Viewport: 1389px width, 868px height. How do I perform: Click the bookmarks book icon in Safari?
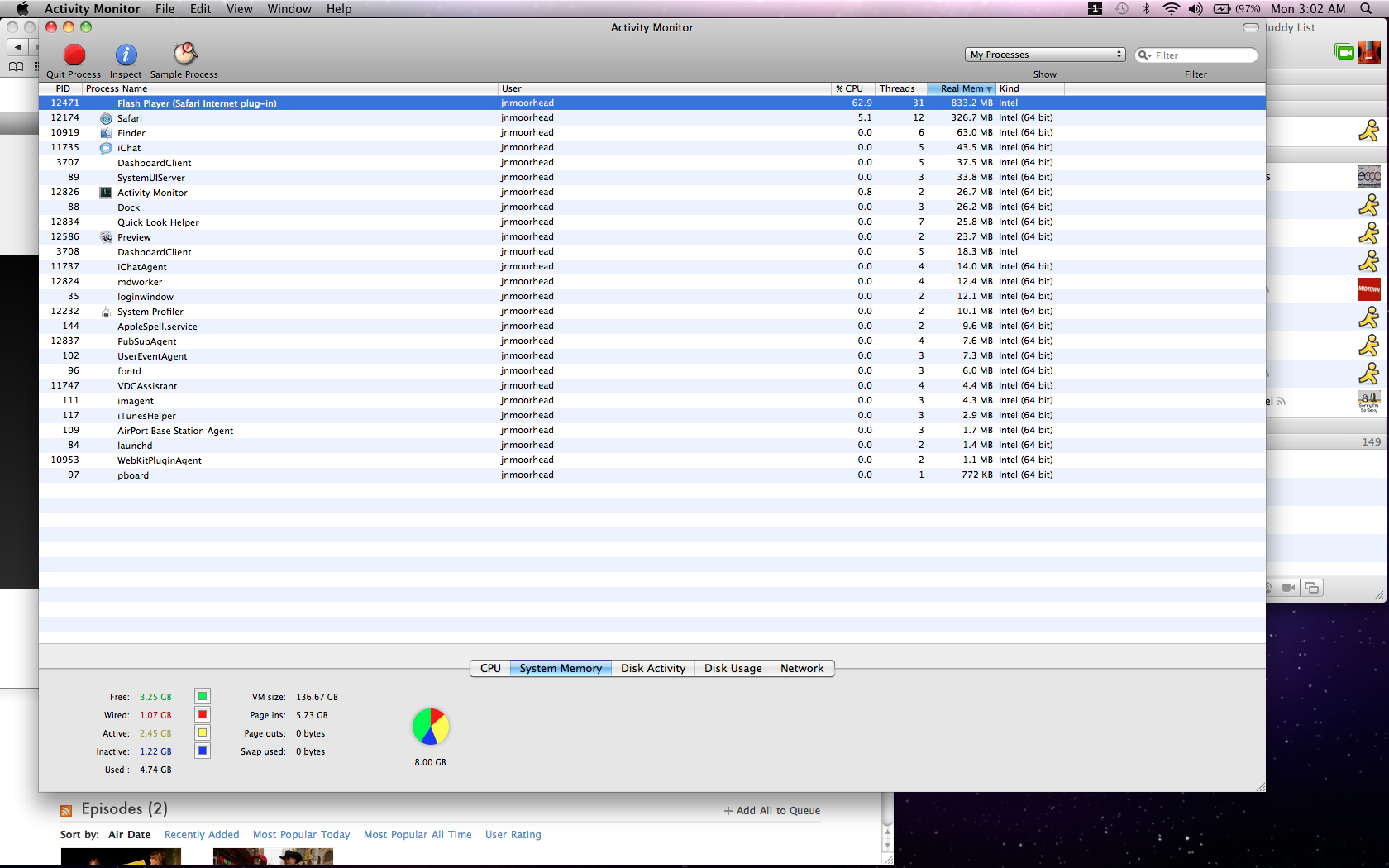click(16, 67)
